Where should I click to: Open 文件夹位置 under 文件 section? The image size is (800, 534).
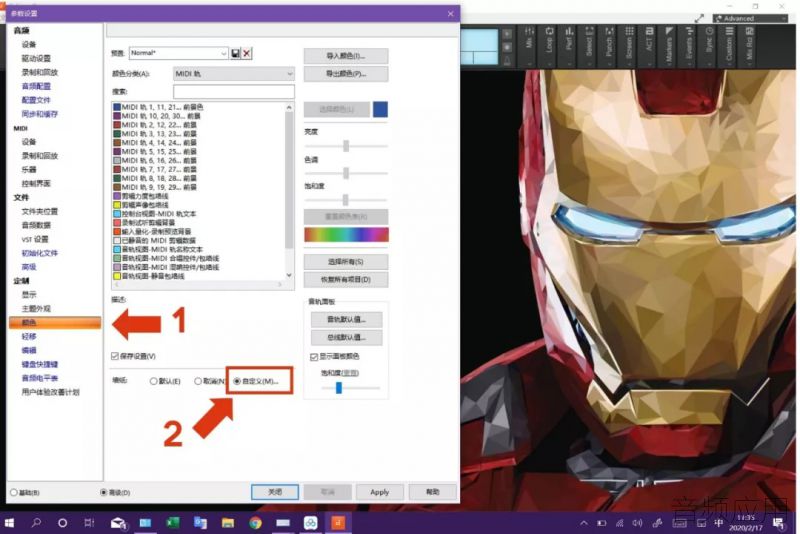tap(40, 211)
